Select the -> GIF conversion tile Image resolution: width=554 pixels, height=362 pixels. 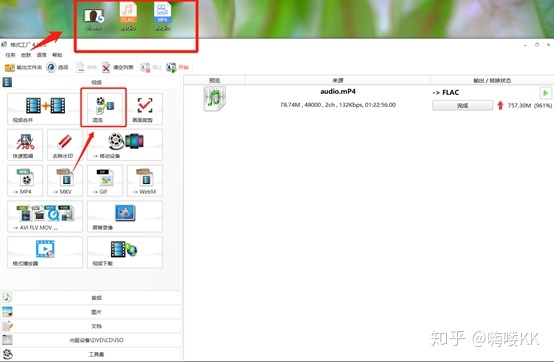click(x=105, y=180)
